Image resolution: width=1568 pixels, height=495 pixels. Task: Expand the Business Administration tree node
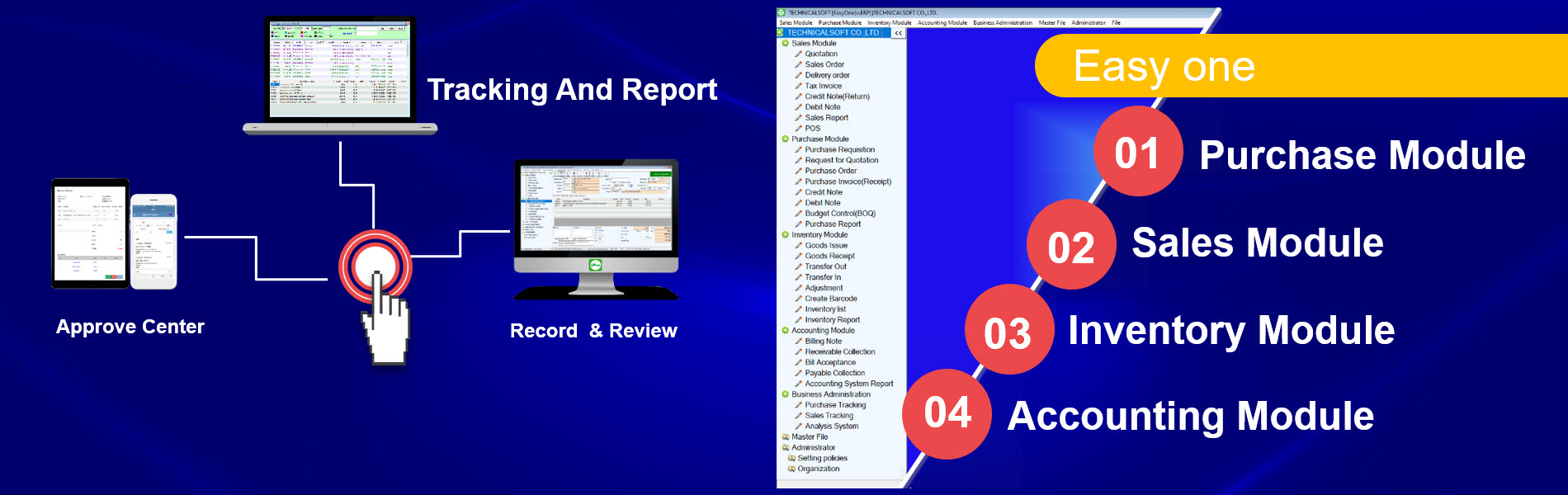[x=785, y=394]
